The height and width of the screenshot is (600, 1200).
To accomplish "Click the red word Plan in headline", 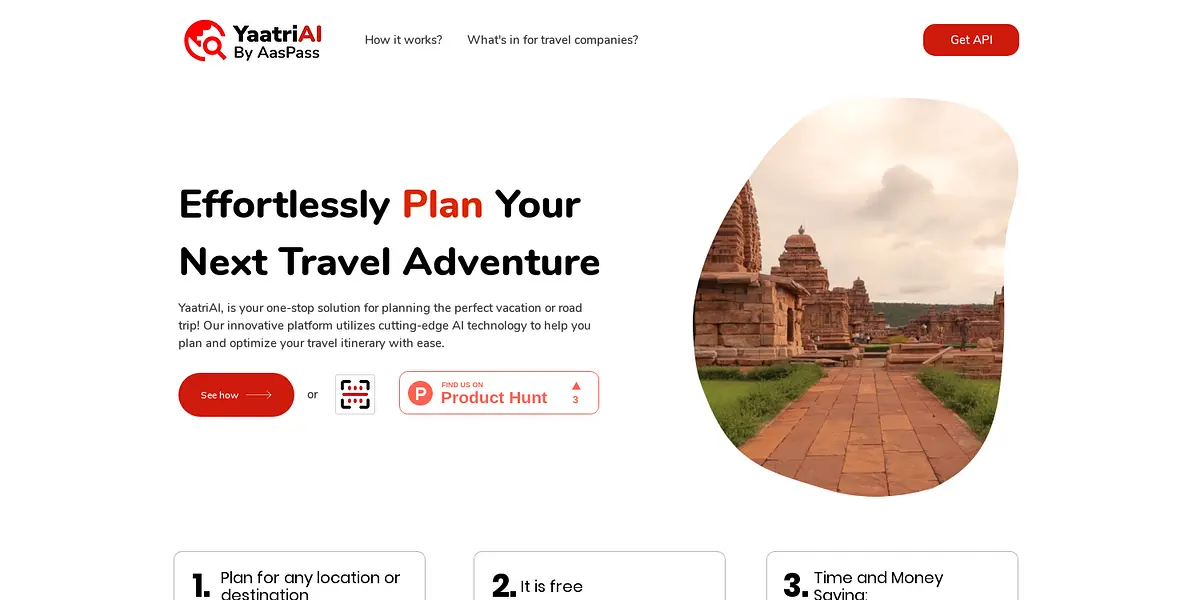I will click(x=442, y=204).
